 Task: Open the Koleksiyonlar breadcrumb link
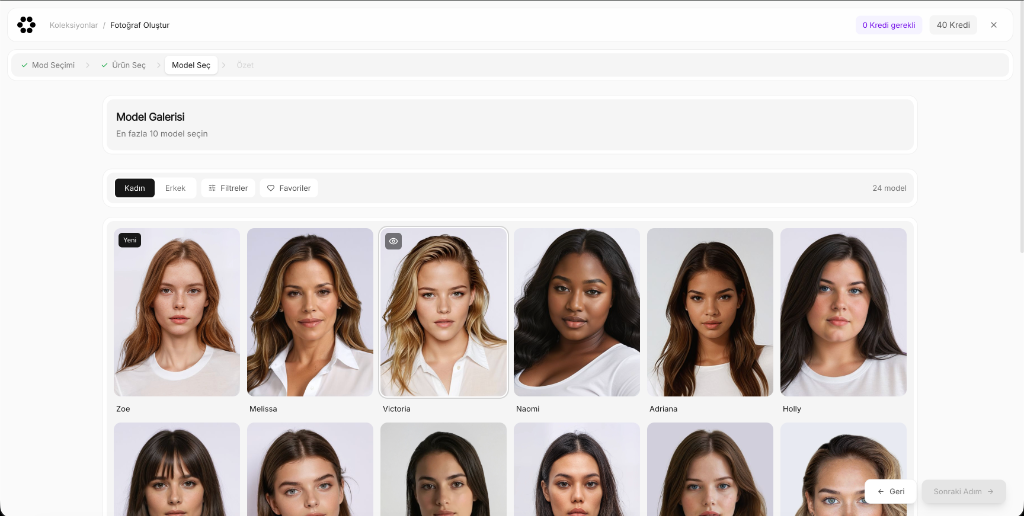tap(73, 25)
